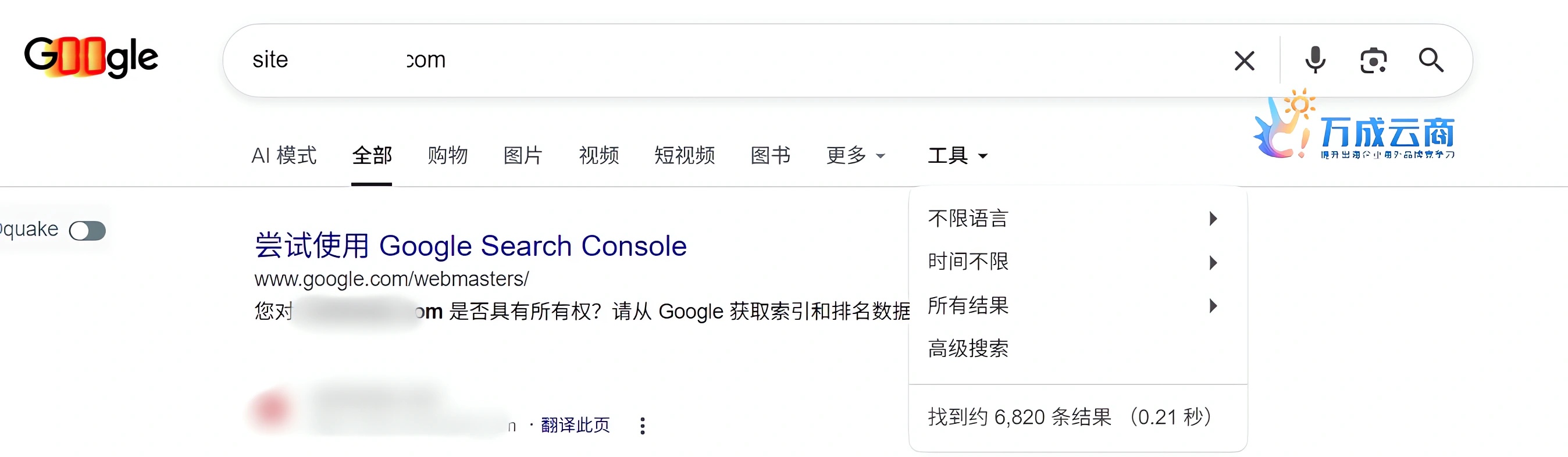Open 高级搜索 from tools menu
The width and height of the screenshot is (1568, 457).
pyautogui.click(x=1077, y=349)
